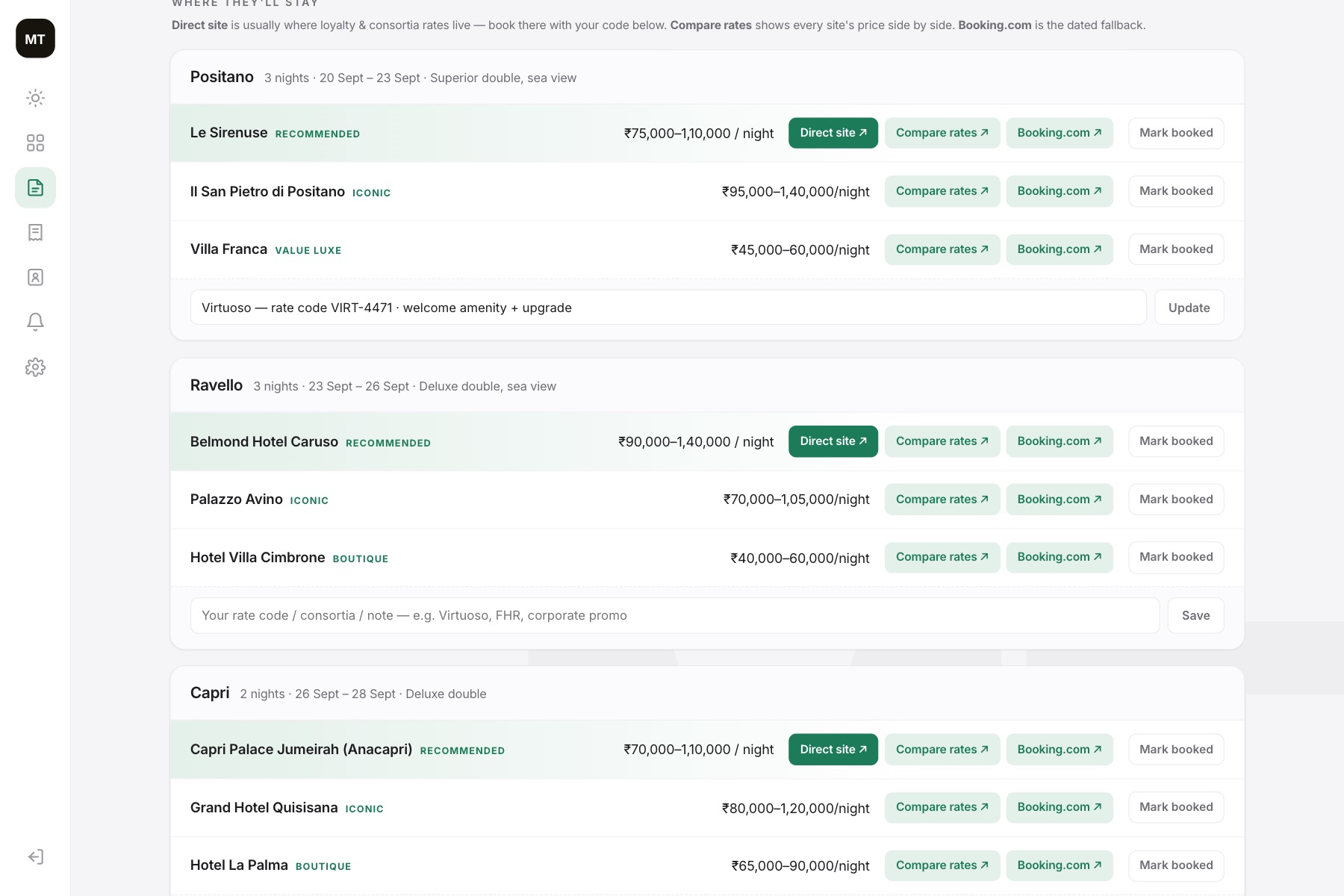Viewport: 1344px width, 896px height.
Task: Mark Capri Palace Jumeirah as booked
Action: click(x=1176, y=750)
